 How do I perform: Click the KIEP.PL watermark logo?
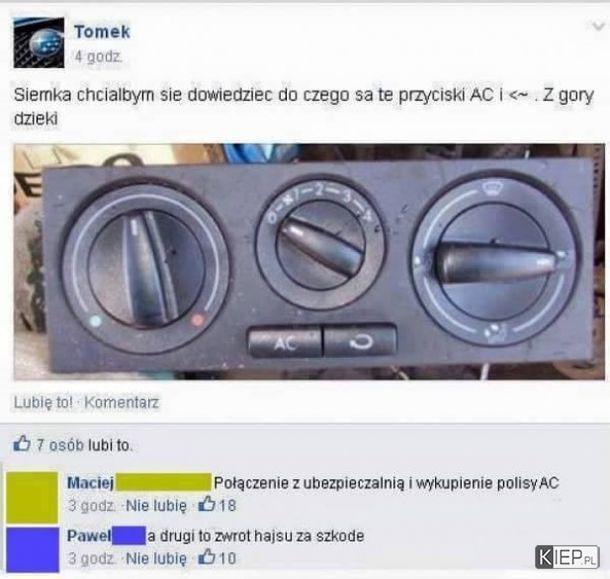(567, 557)
